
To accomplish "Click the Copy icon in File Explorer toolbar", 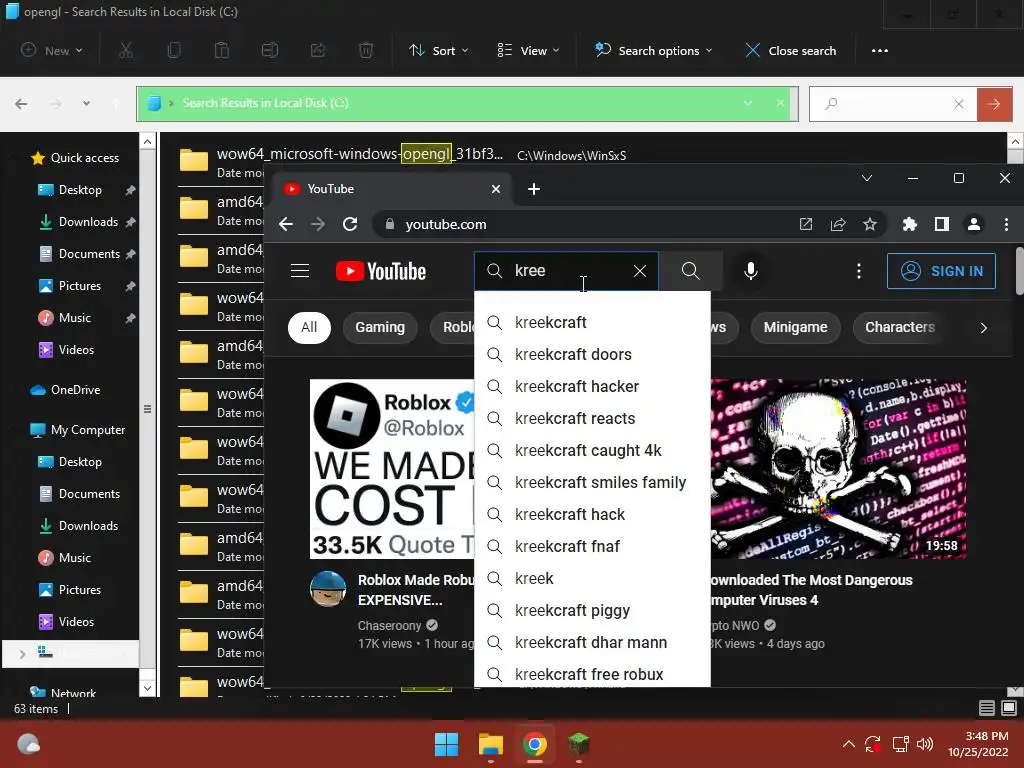I will point(174,50).
